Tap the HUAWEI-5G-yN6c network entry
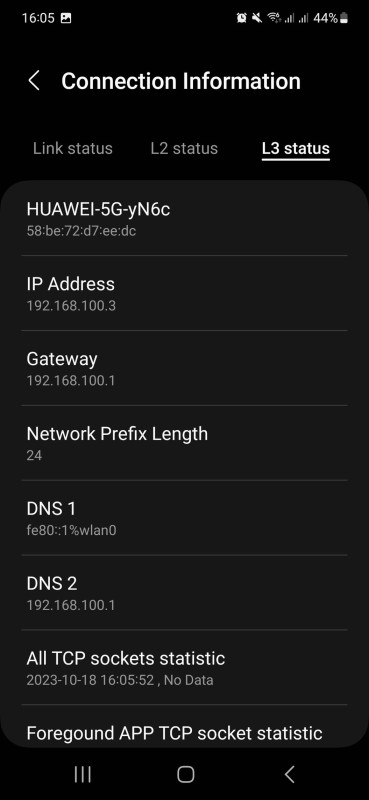 (x=184, y=218)
